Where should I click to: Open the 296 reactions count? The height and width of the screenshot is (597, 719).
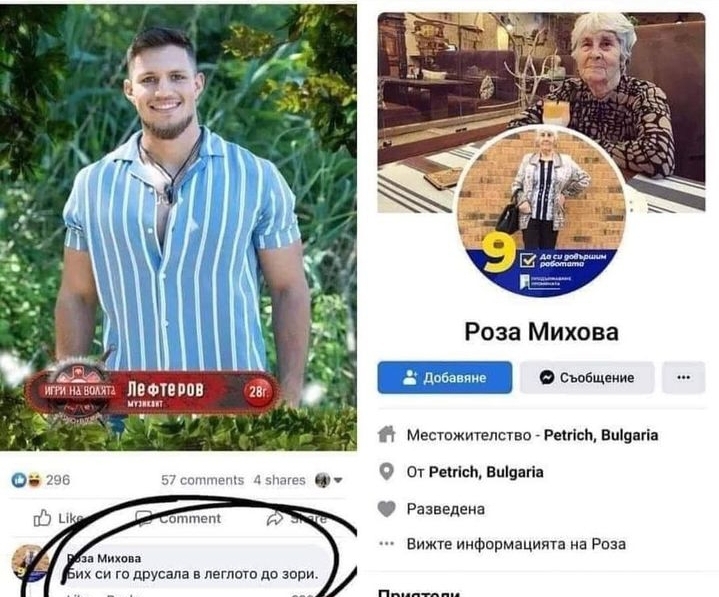coord(58,480)
